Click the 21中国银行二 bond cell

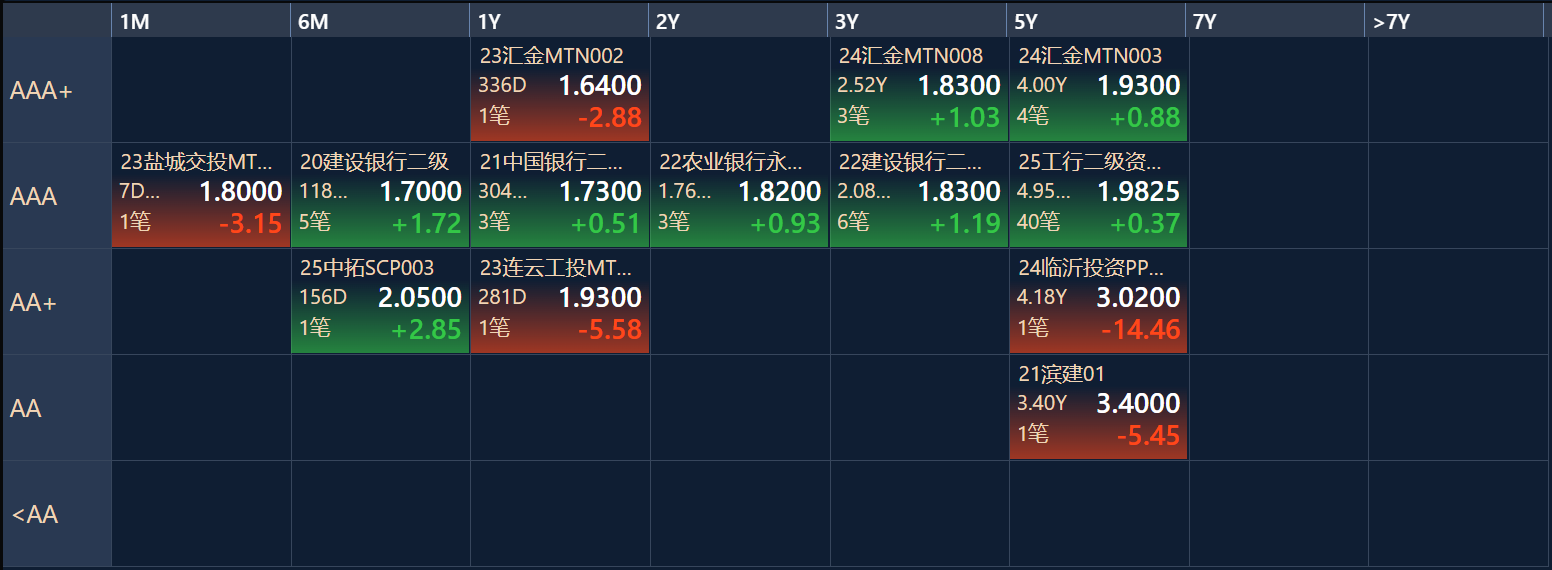click(x=560, y=197)
